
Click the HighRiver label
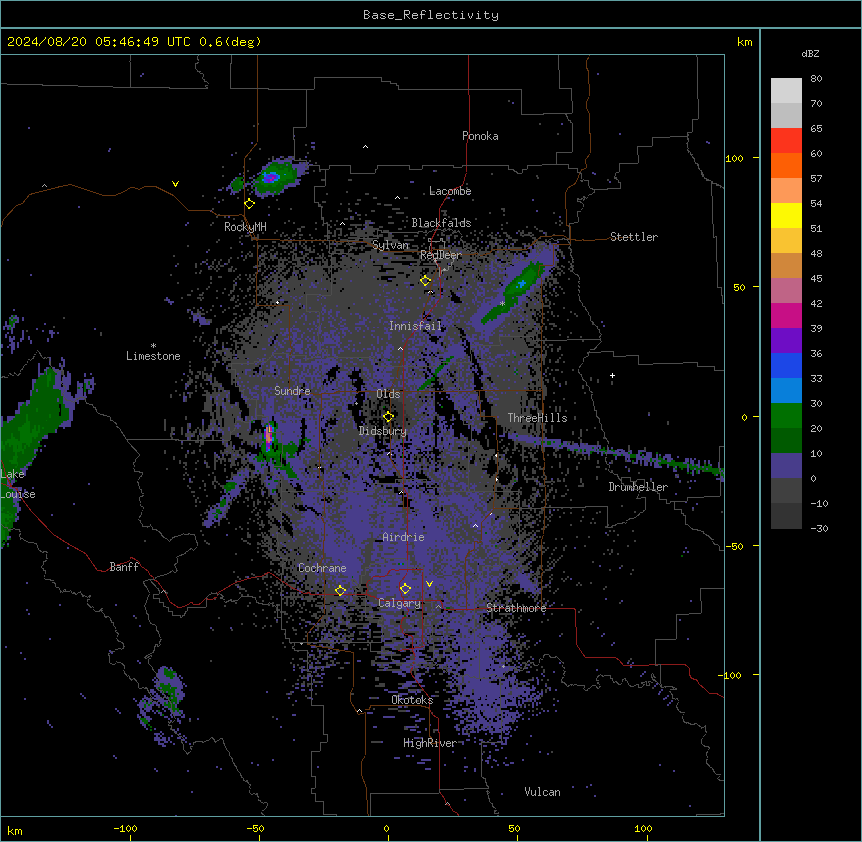pos(429,743)
